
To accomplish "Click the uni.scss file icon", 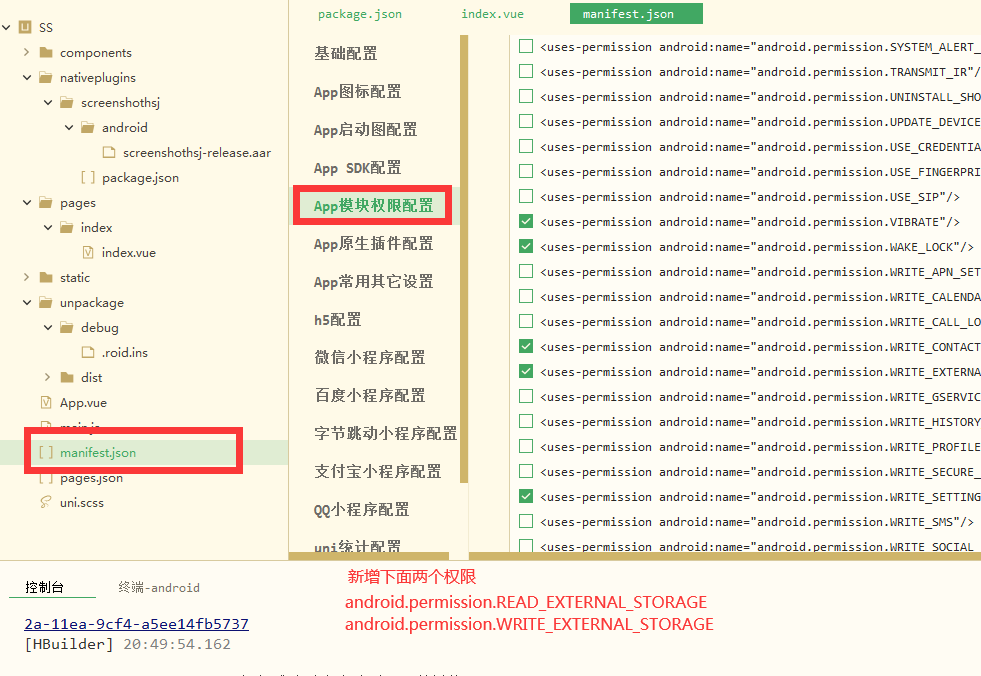I will pyautogui.click(x=45, y=503).
